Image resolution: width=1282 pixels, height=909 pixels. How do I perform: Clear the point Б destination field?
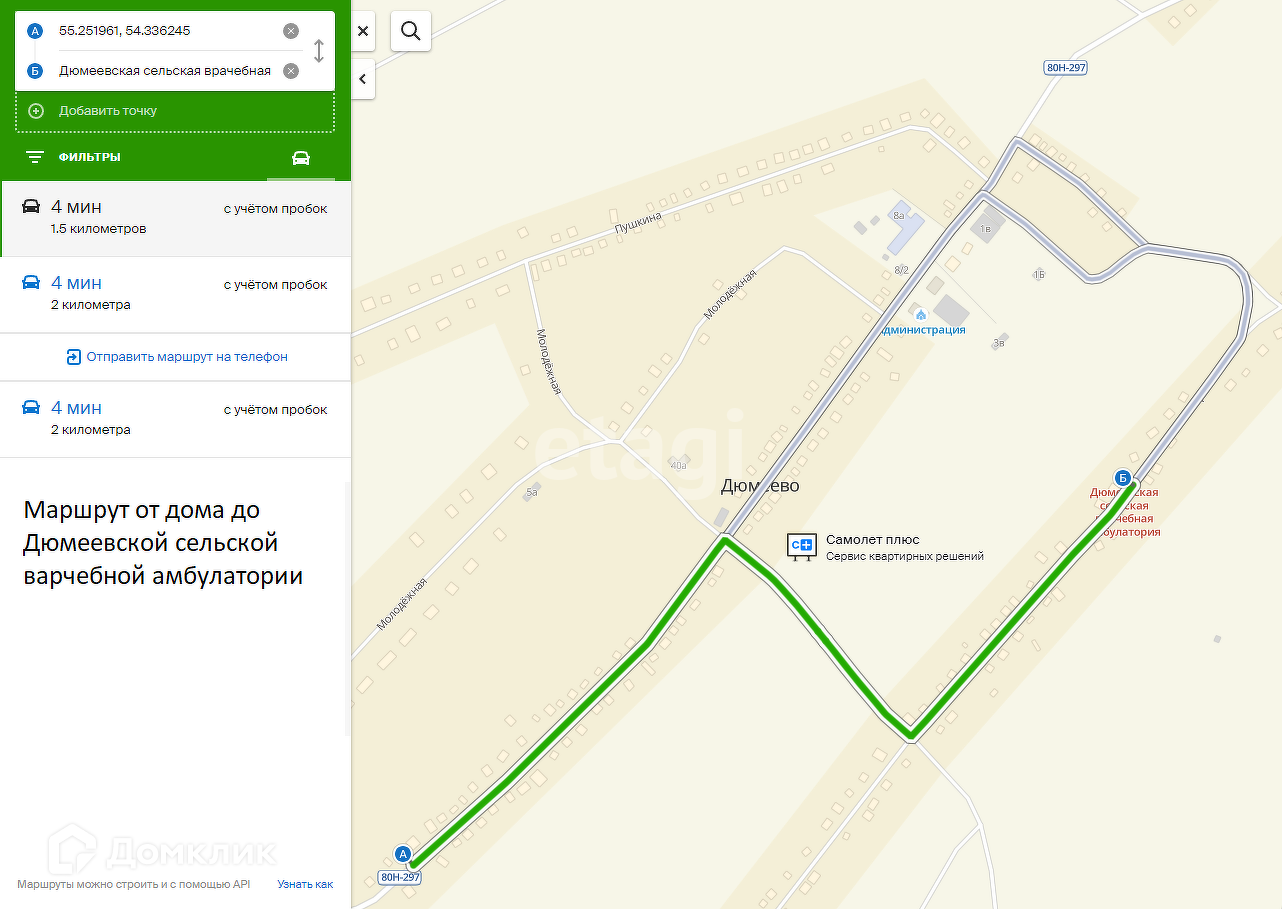pos(291,71)
